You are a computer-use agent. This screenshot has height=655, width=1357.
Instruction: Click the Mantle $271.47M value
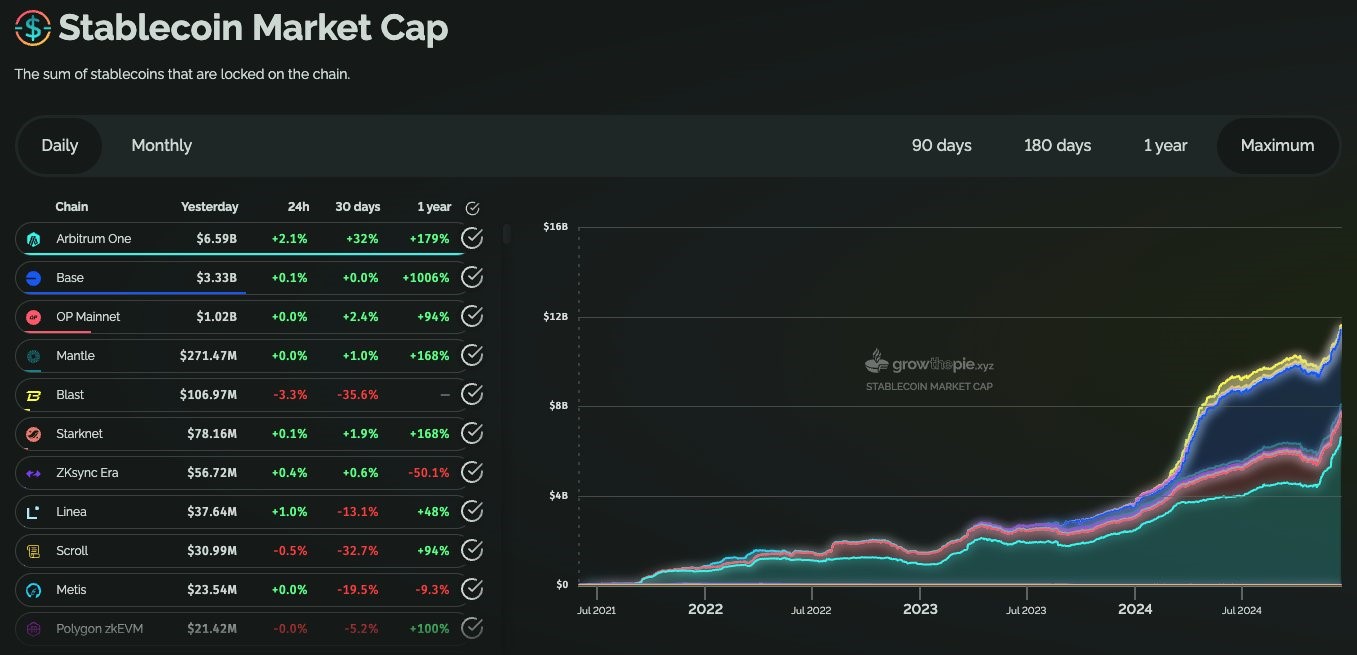tap(208, 356)
